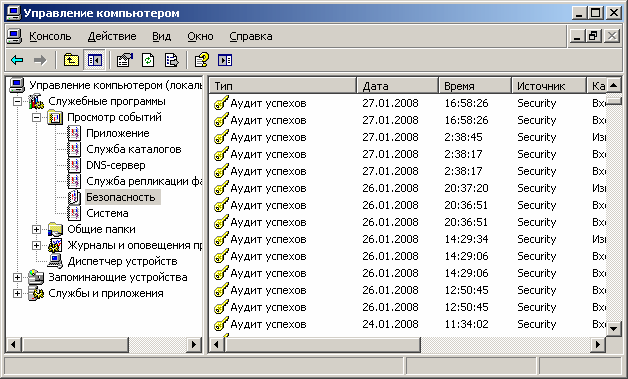Screen dimensions: 628x379
Task: Select the 24.01.2008 date cell
Action: tap(390, 324)
